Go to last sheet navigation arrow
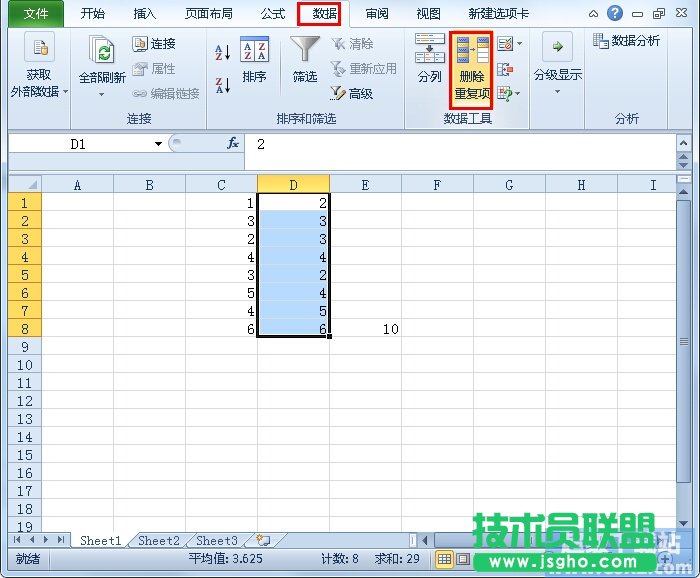 pyautogui.click(x=61, y=540)
